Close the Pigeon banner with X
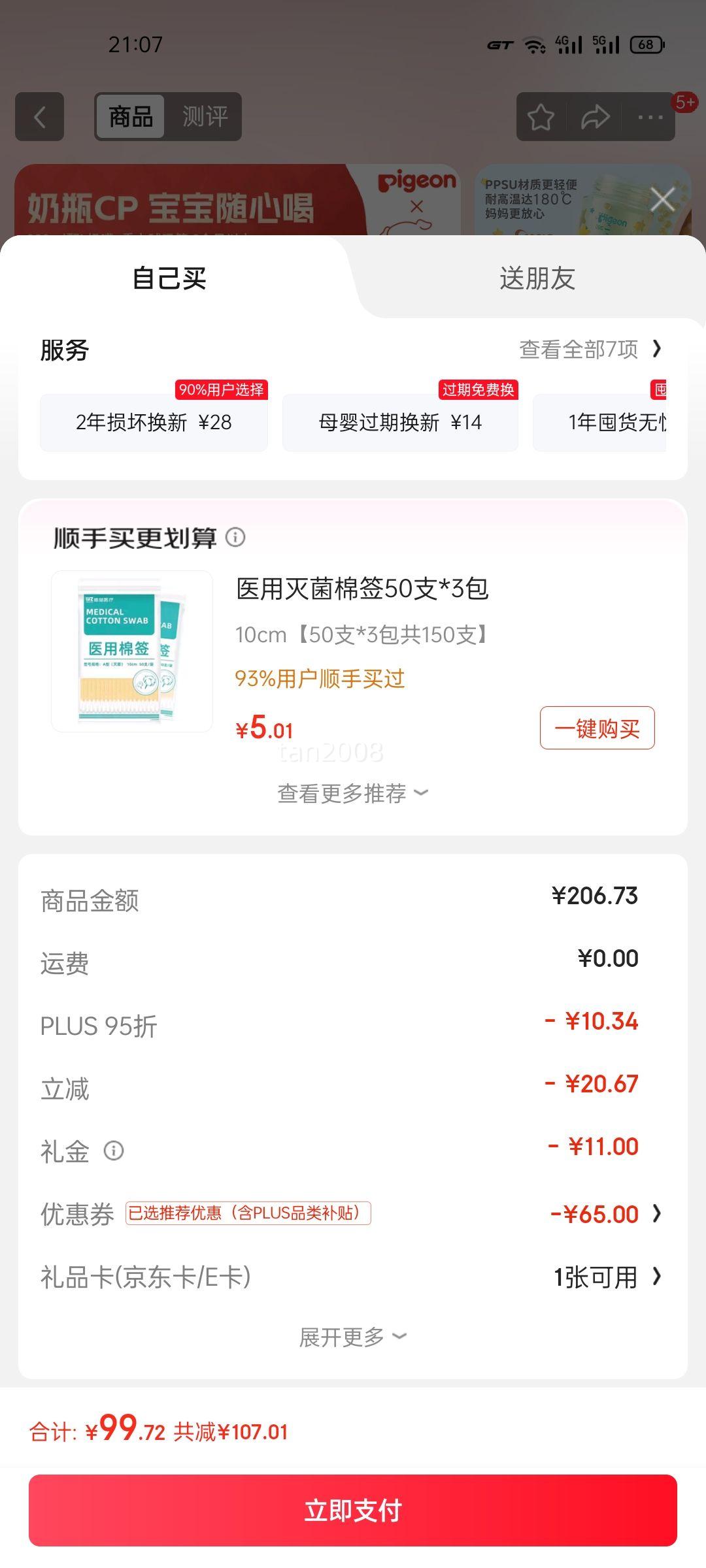This screenshot has width=706, height=1568. point(663,199)
